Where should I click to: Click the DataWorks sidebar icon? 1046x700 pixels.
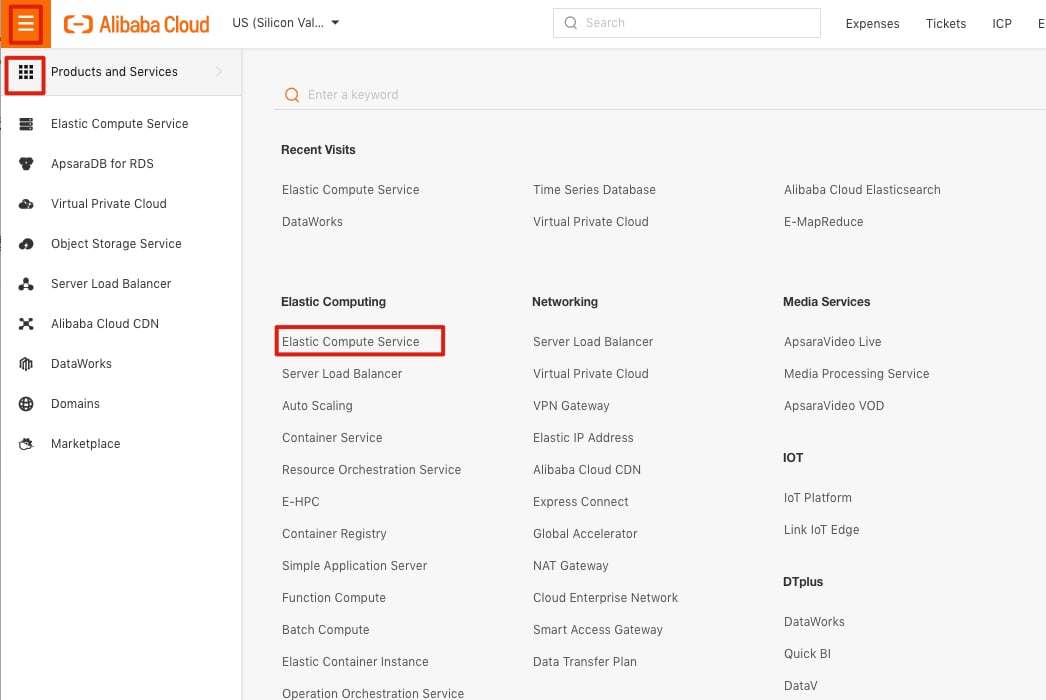tap(26, 364)
